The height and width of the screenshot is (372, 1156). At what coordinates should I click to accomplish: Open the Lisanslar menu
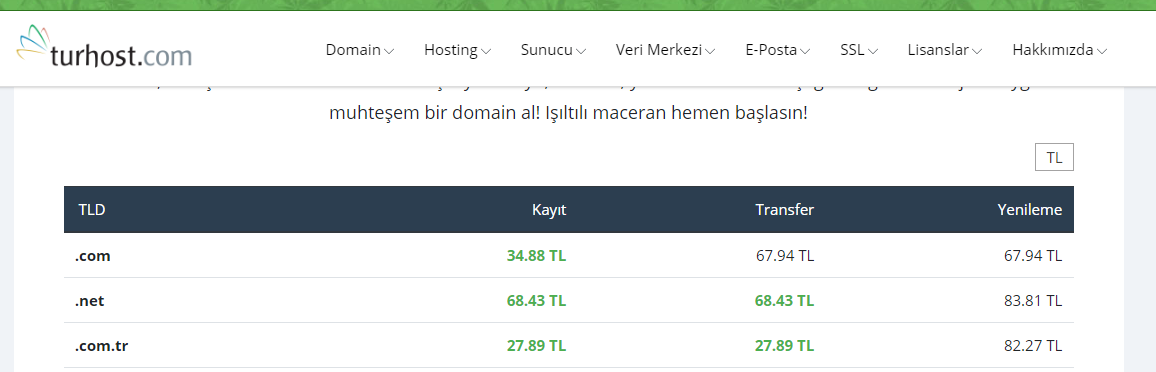(x=944, y=50)
